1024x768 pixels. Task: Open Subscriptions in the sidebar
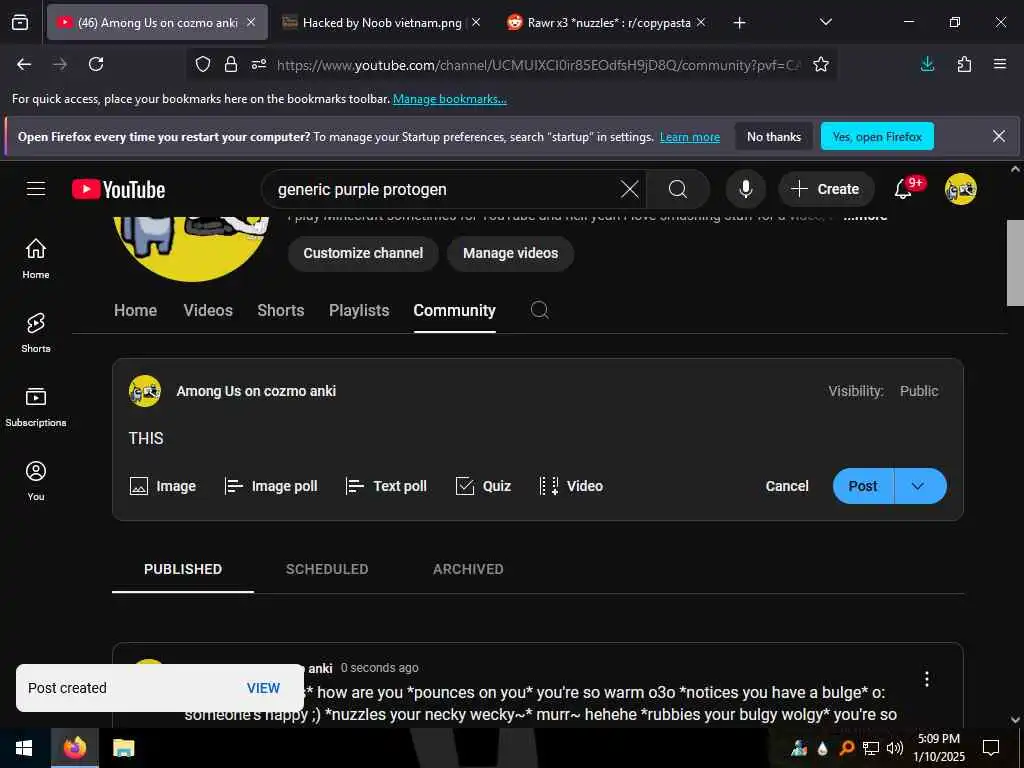pos(36,407)
